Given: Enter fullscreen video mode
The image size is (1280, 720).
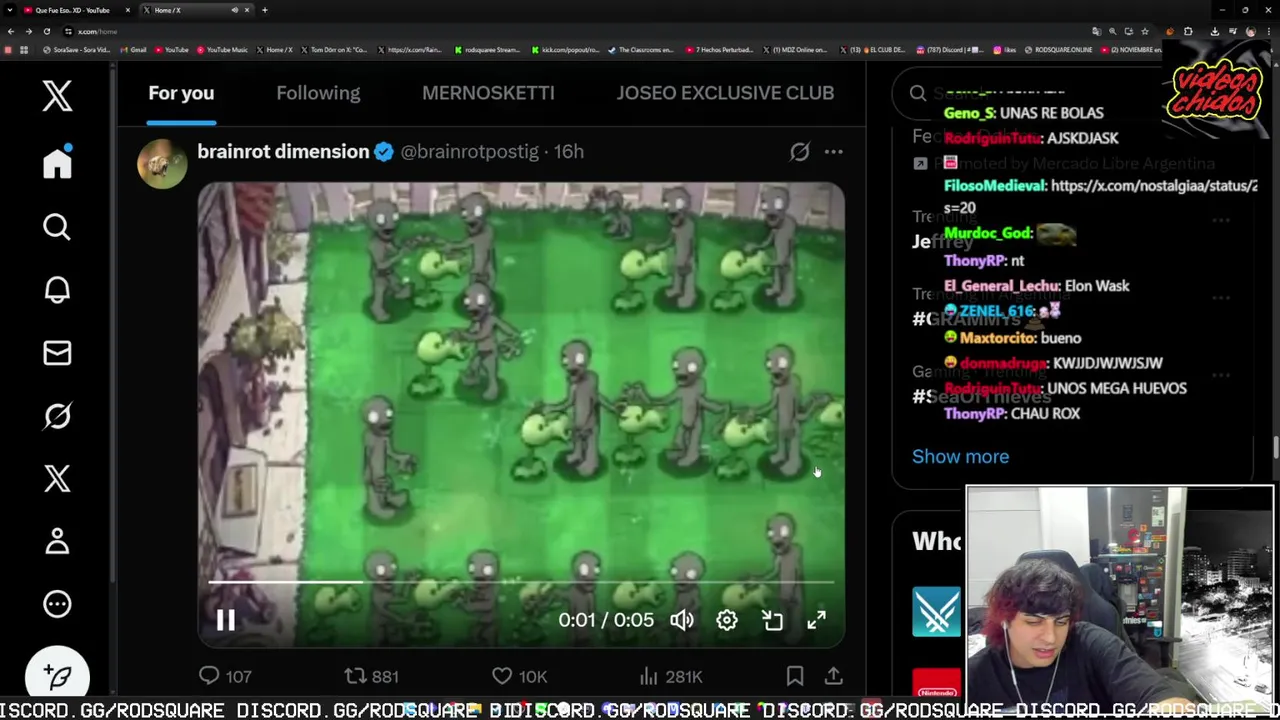Looking at the screenshot, I should point(817,620).
